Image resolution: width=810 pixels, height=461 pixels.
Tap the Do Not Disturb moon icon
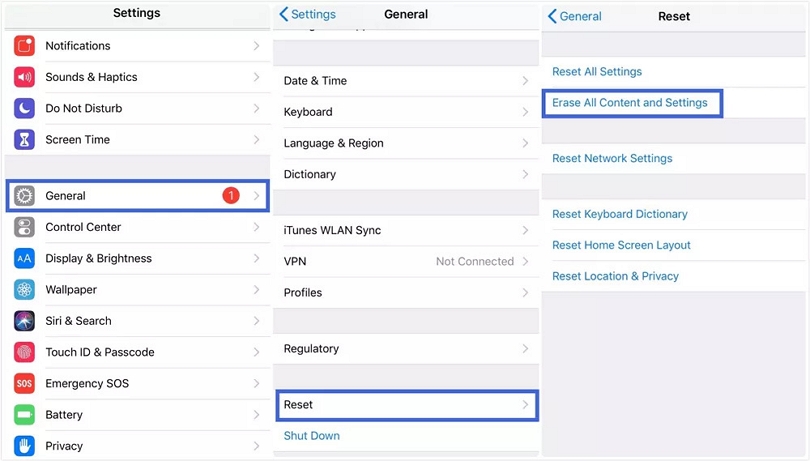pyautogui.click(x=24, y=109)
